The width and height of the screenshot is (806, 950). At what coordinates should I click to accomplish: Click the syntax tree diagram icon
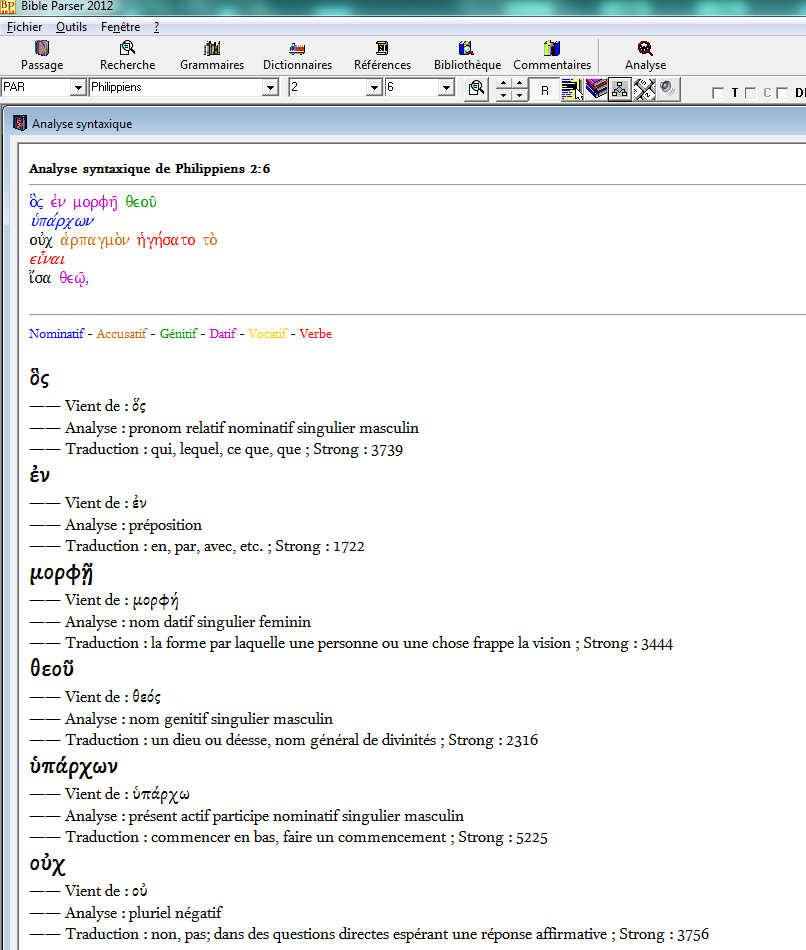click(619, 89)
